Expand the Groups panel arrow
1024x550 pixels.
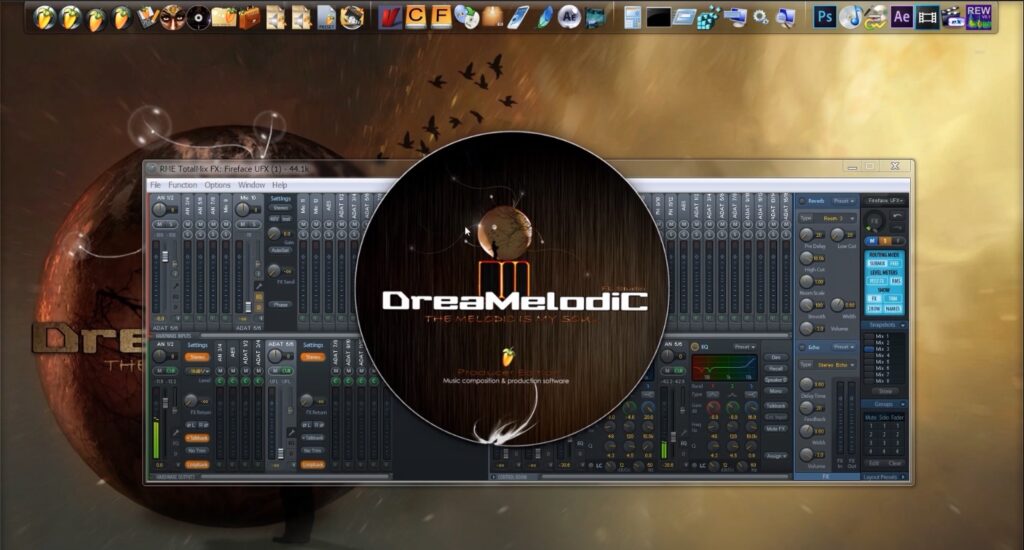point(903,404)
